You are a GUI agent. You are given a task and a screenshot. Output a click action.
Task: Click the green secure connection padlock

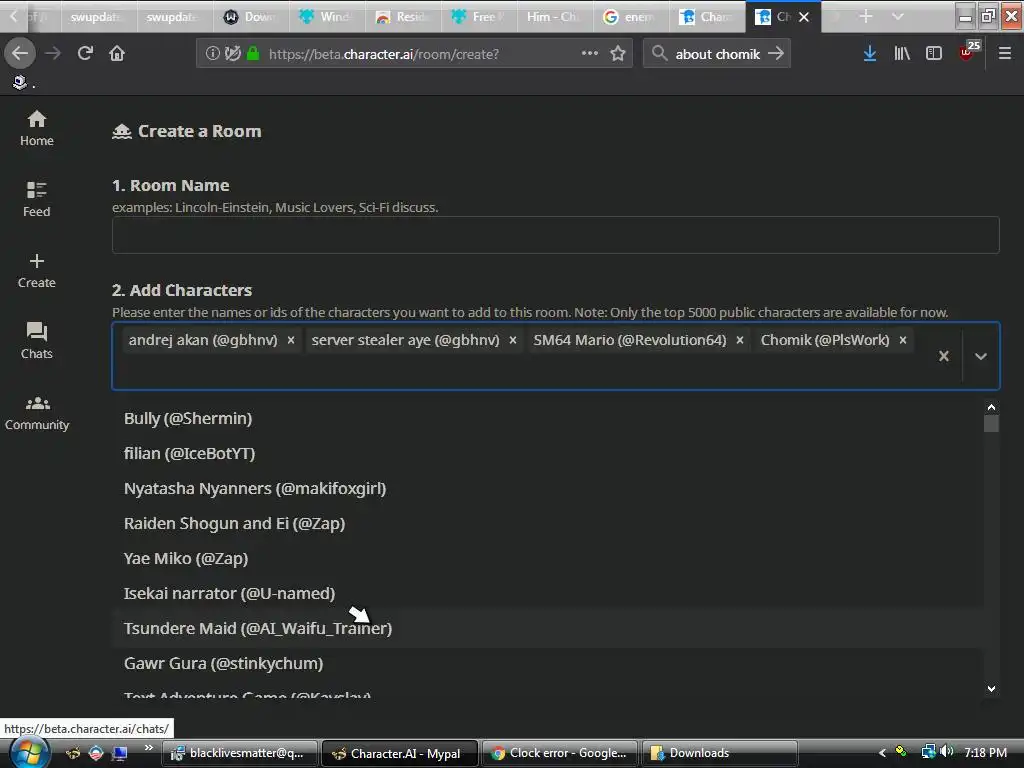click(x=253, y=54)
